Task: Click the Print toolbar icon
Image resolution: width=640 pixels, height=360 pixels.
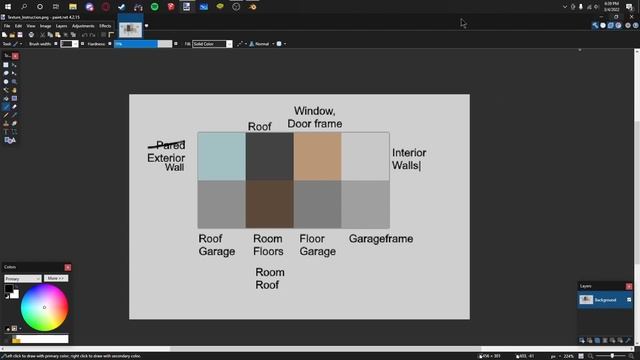Action: coord(31,35)
